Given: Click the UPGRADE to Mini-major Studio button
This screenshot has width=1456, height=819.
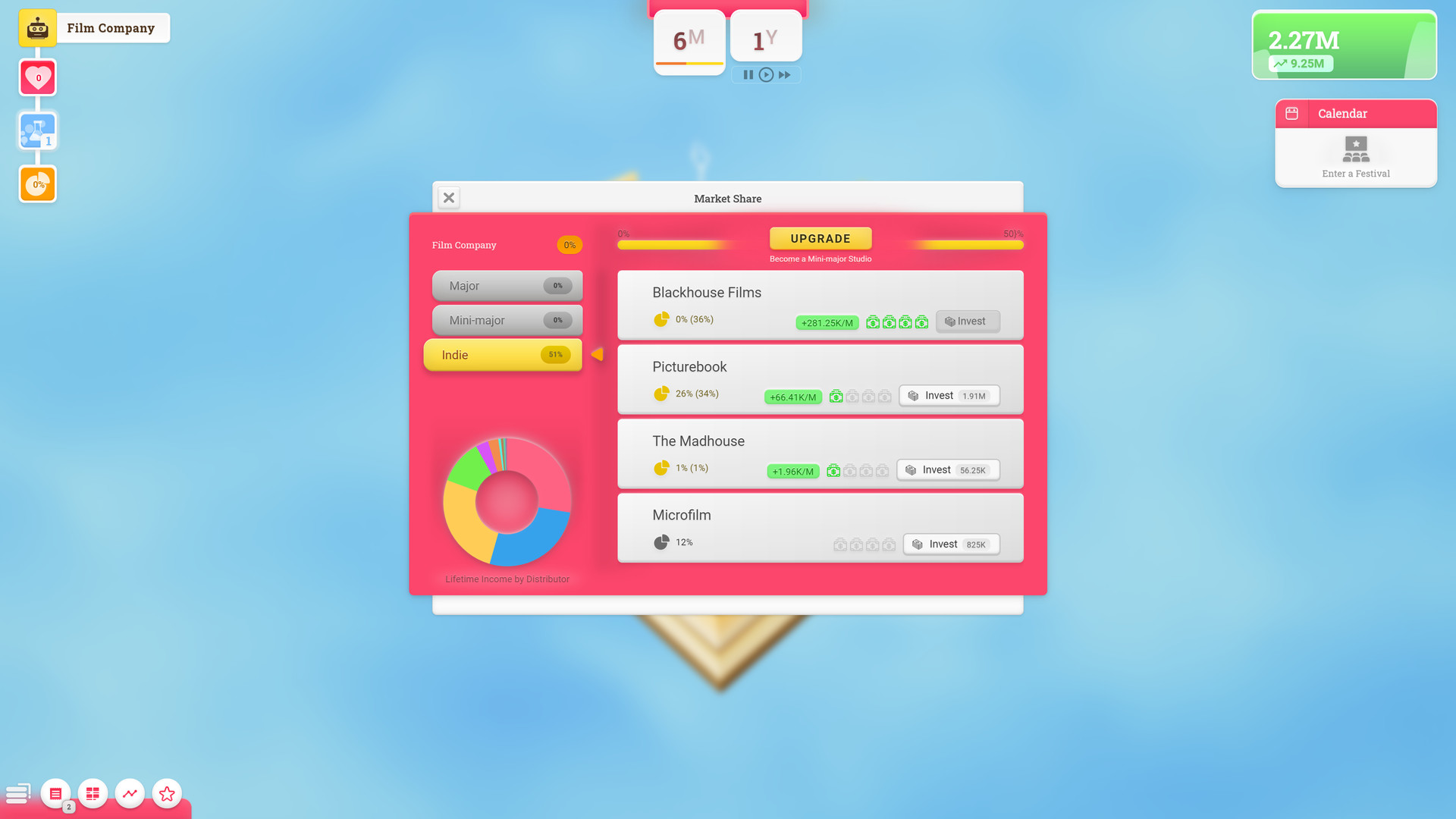Looking at the screenshot, I should pos(820,238).
